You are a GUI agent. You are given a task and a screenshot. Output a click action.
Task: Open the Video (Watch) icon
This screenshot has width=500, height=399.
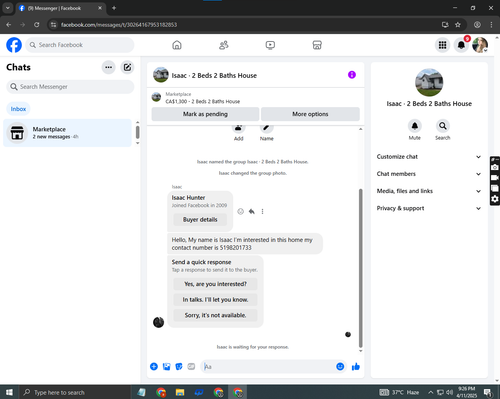(270, 45)
